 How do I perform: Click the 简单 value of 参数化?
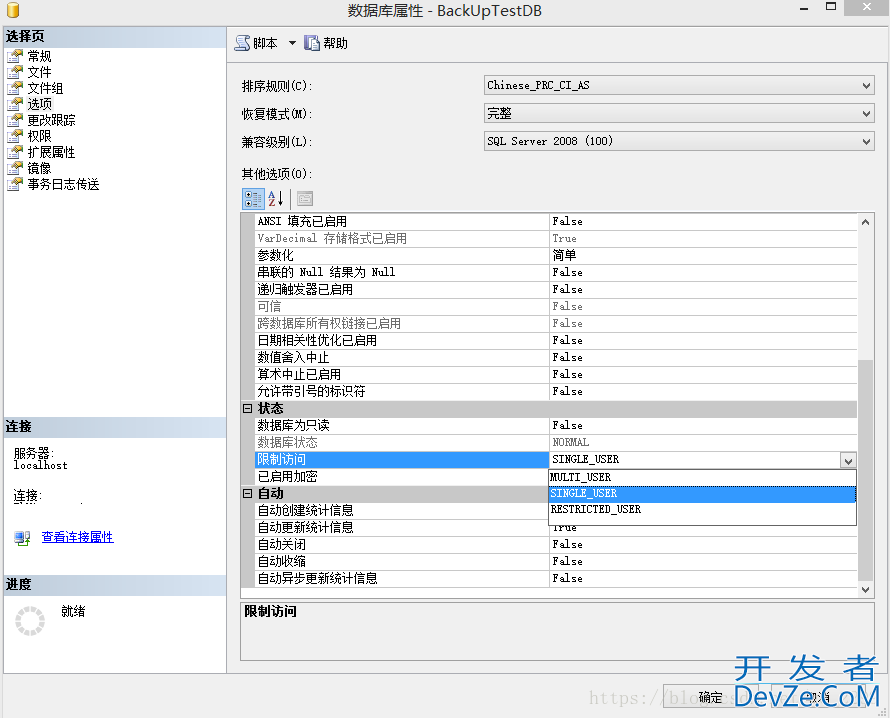pyautogui.click(x=564, y=255)
